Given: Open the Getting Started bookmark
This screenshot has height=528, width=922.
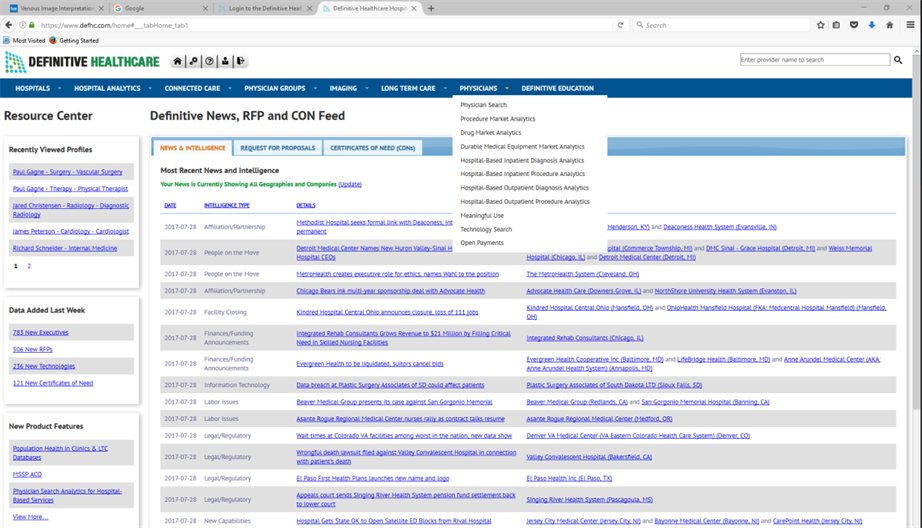Looking at the screenshot, I should pos(74,41).
